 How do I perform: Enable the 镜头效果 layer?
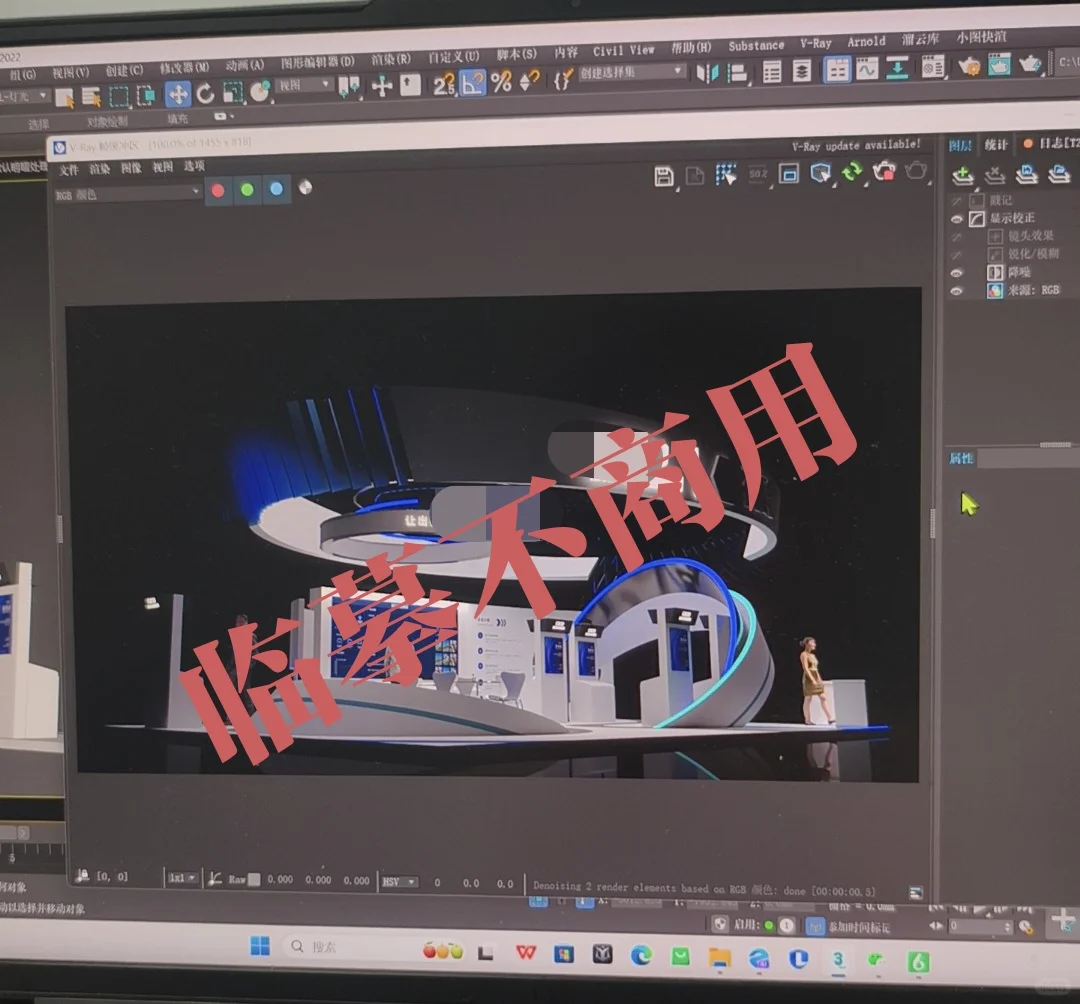[x=956, y=238]
